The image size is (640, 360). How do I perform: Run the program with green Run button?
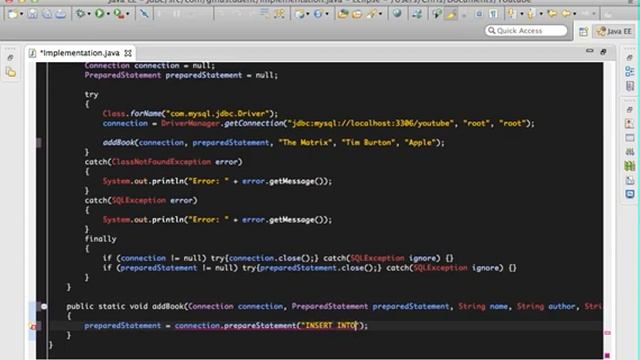(99, 13)
